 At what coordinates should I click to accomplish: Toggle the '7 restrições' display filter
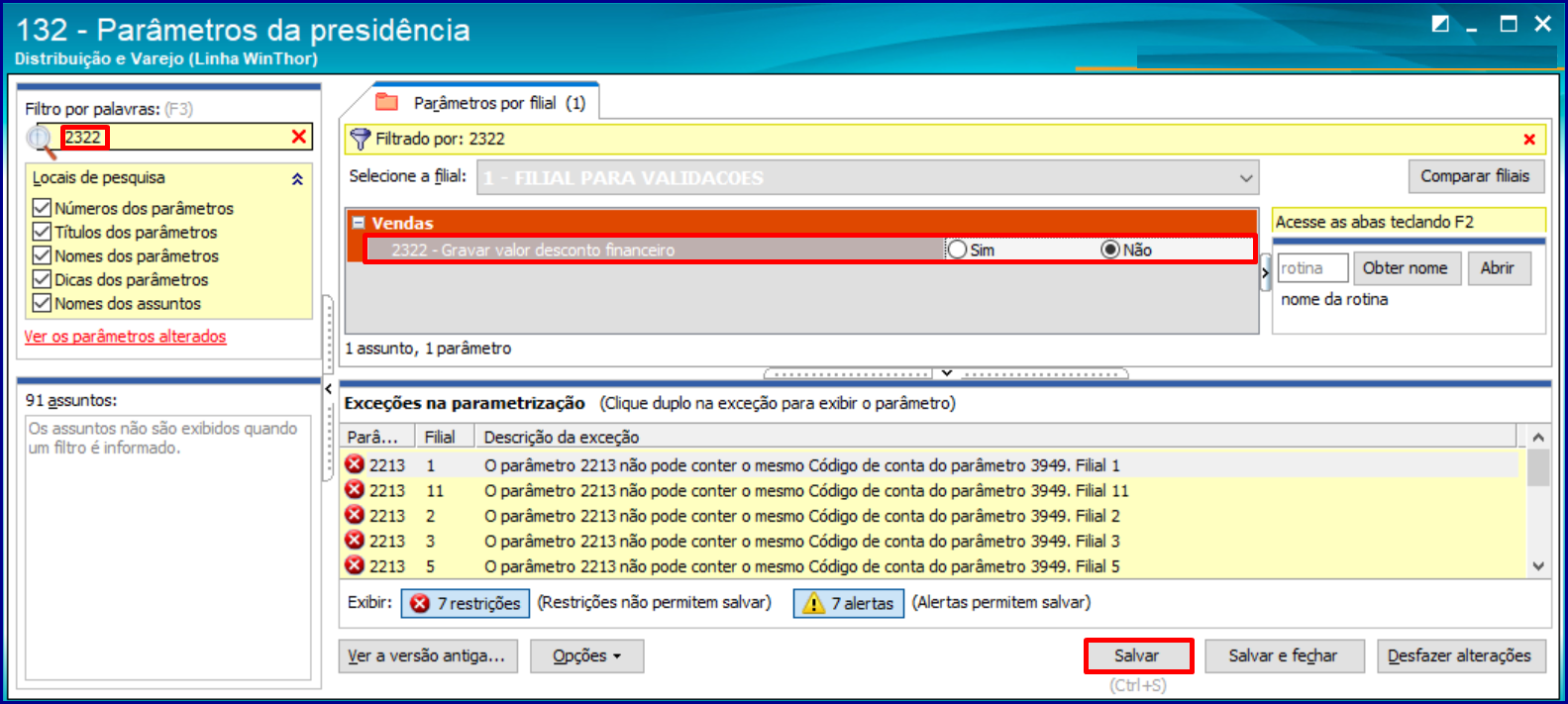[466, 603]
